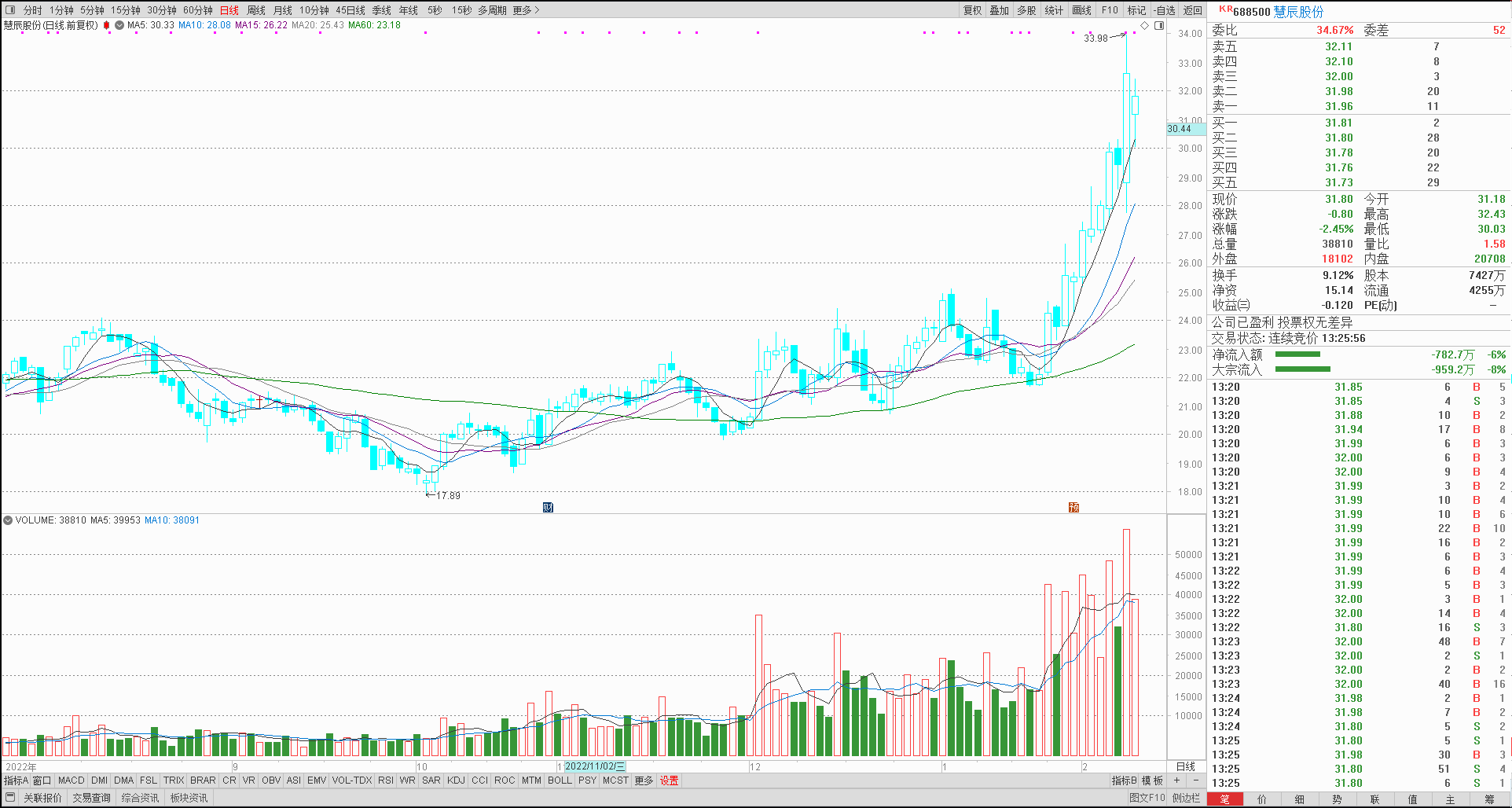Select the 价 price distribution tab
The width and height of the screenshot is (1512, 808).
[x=1262, y=799]
